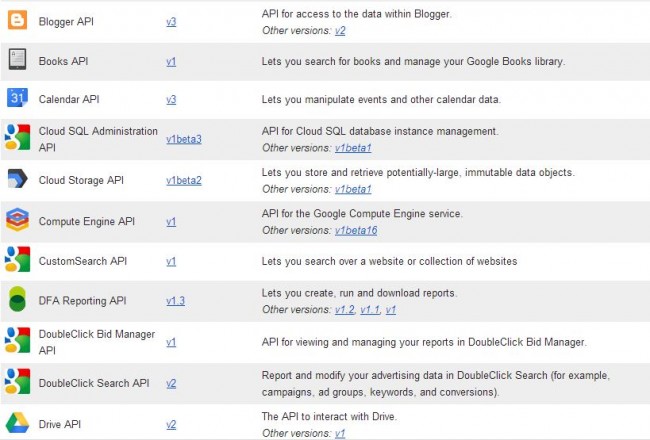Screen dimensions: 650x440
Task: Open Cloud Storage API v1beta2 link
Action: pos(184,180)
